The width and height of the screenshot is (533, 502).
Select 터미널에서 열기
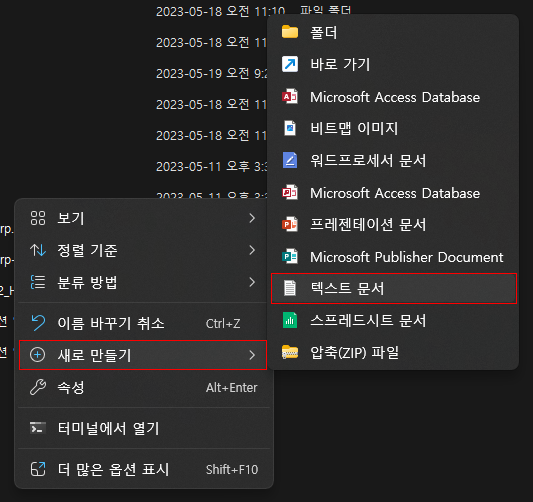point(143,428)
